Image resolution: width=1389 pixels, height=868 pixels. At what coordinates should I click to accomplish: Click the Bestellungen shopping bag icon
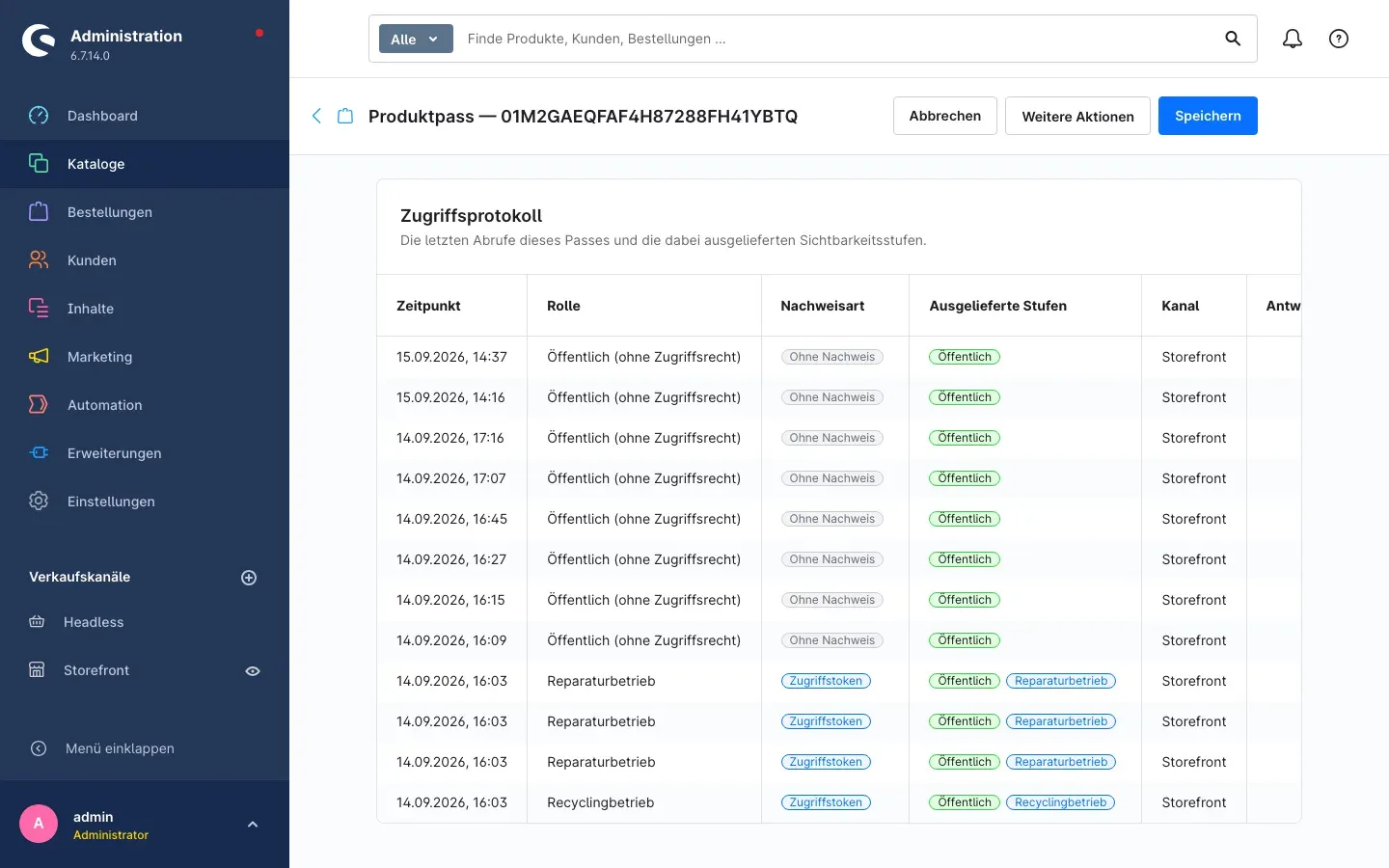tap(39, 212)
